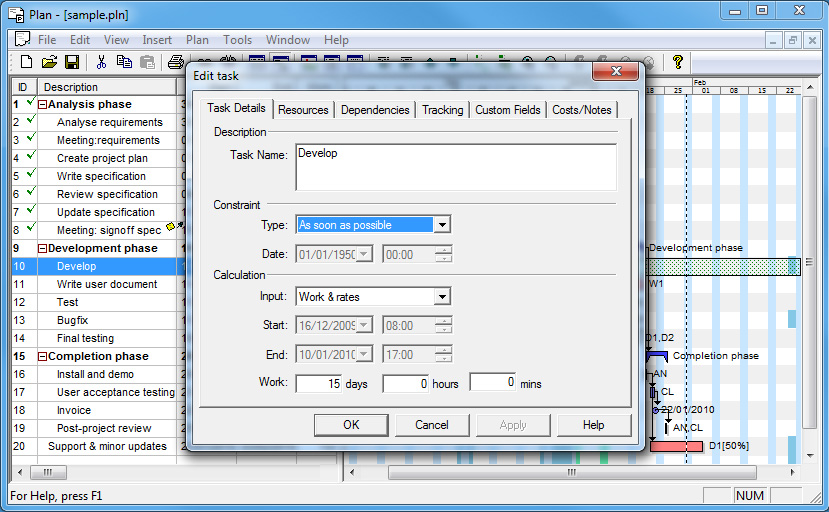Viewport: 829px width, 512px height.
Task: Switch to the Costs/Notes tab
Action: coord(582,110)
